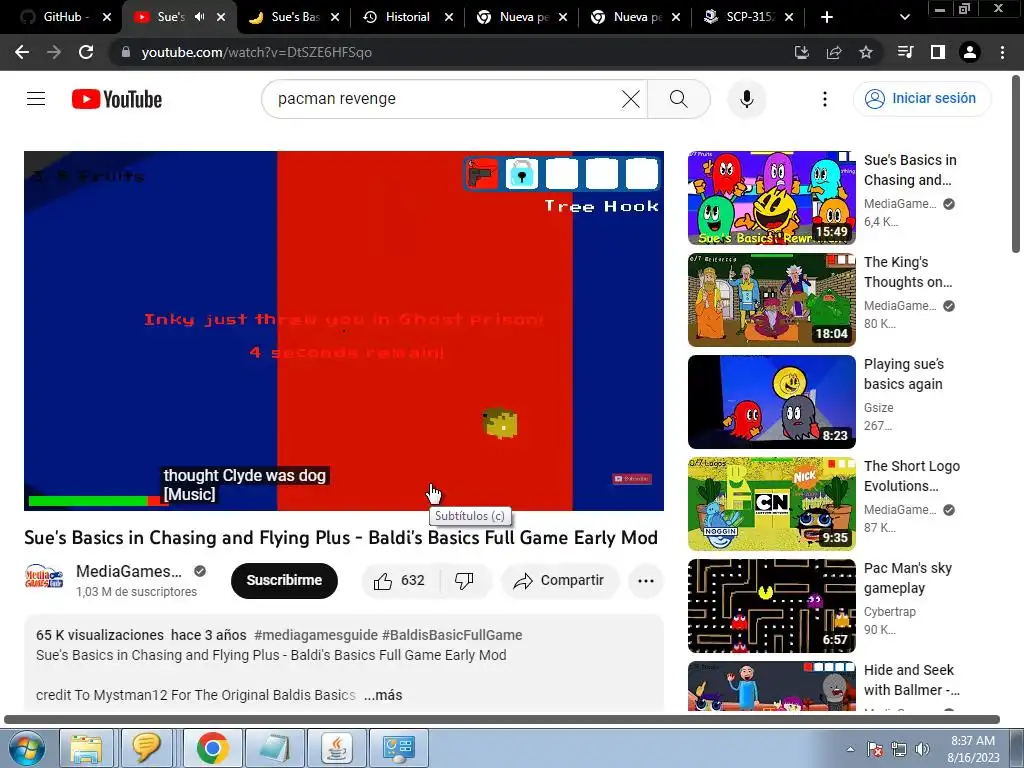Open Sue's Basics in Chasing 15:49 thumbnail
The height and width of the screenshot is (768, 1024).
click(771, 198)
